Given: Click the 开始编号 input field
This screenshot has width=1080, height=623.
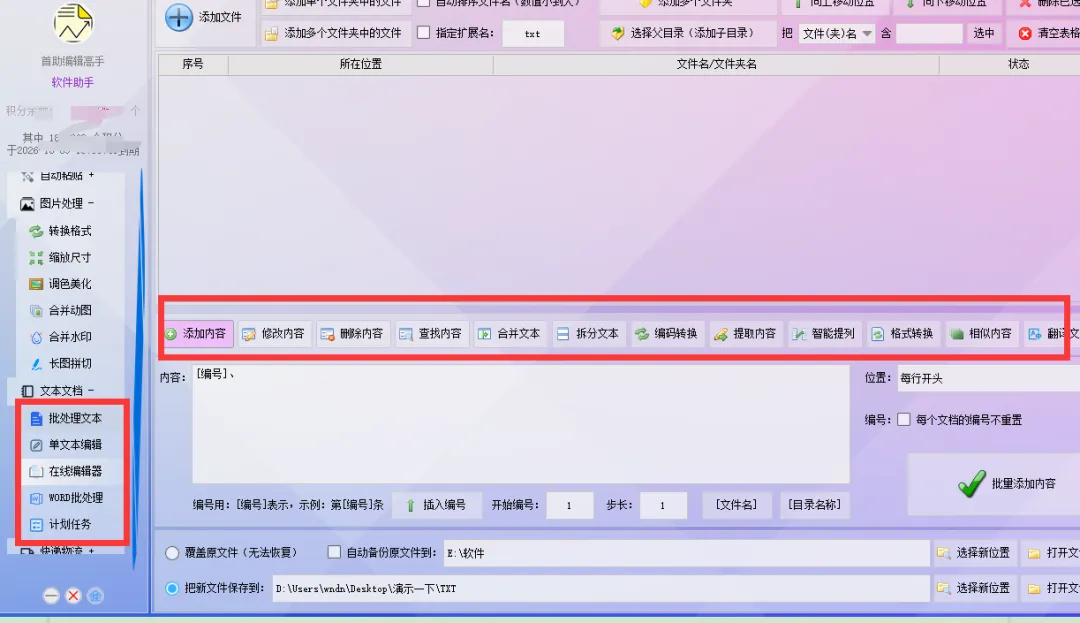Looking at the screenshot, I should point(570,505).
